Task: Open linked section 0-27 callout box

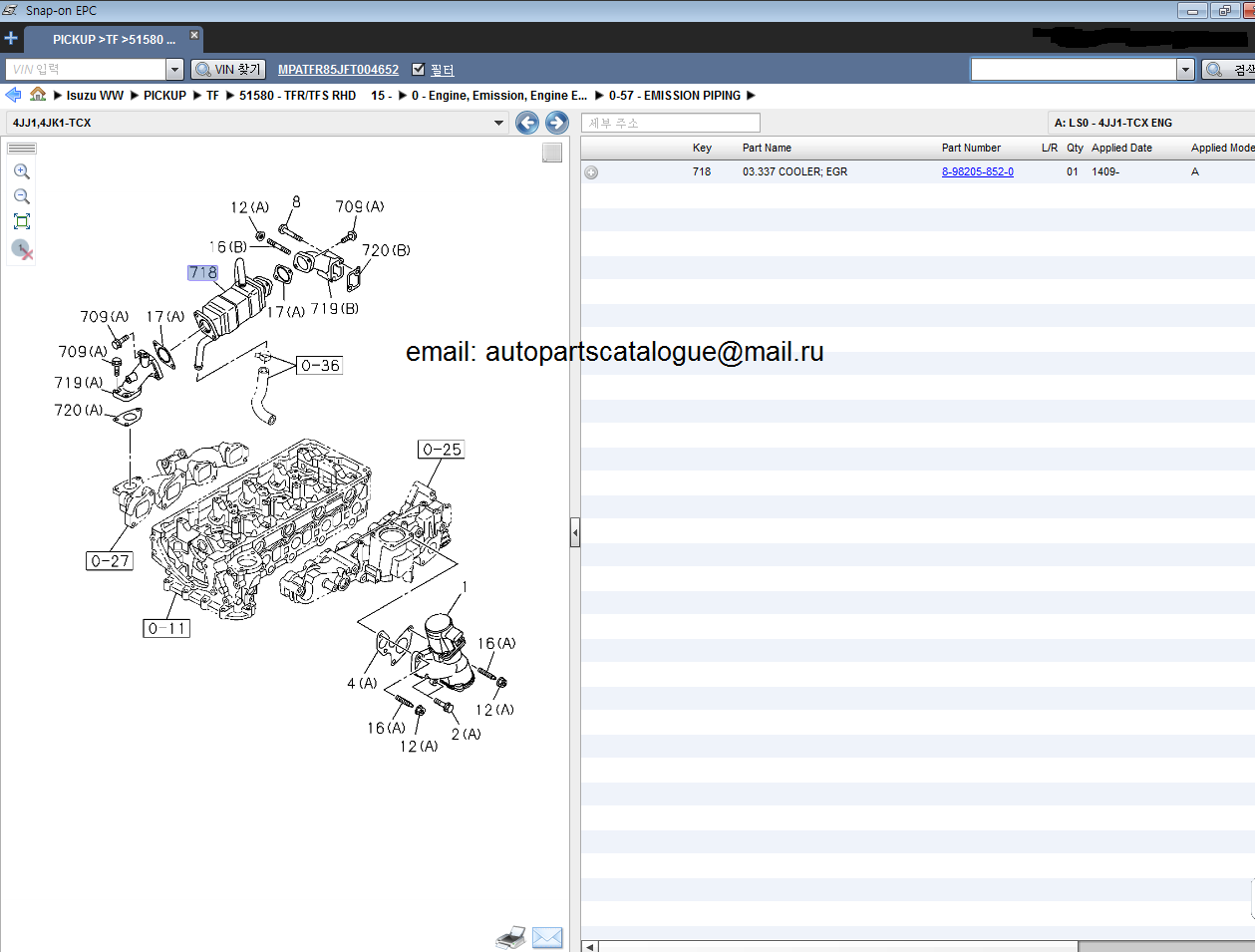Action: (110, 561)
